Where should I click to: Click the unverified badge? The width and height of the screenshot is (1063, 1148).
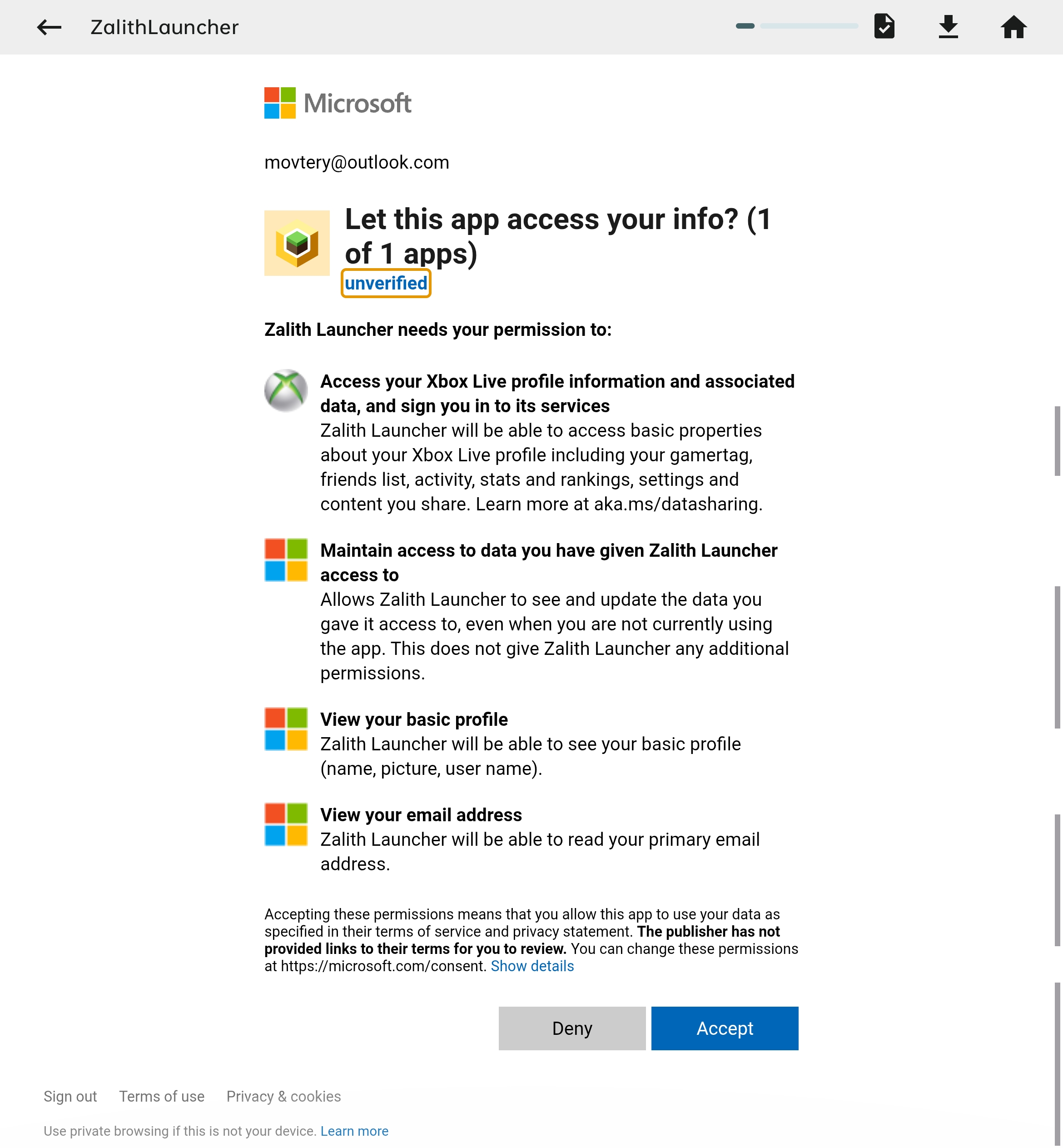(x=385, y=283)
